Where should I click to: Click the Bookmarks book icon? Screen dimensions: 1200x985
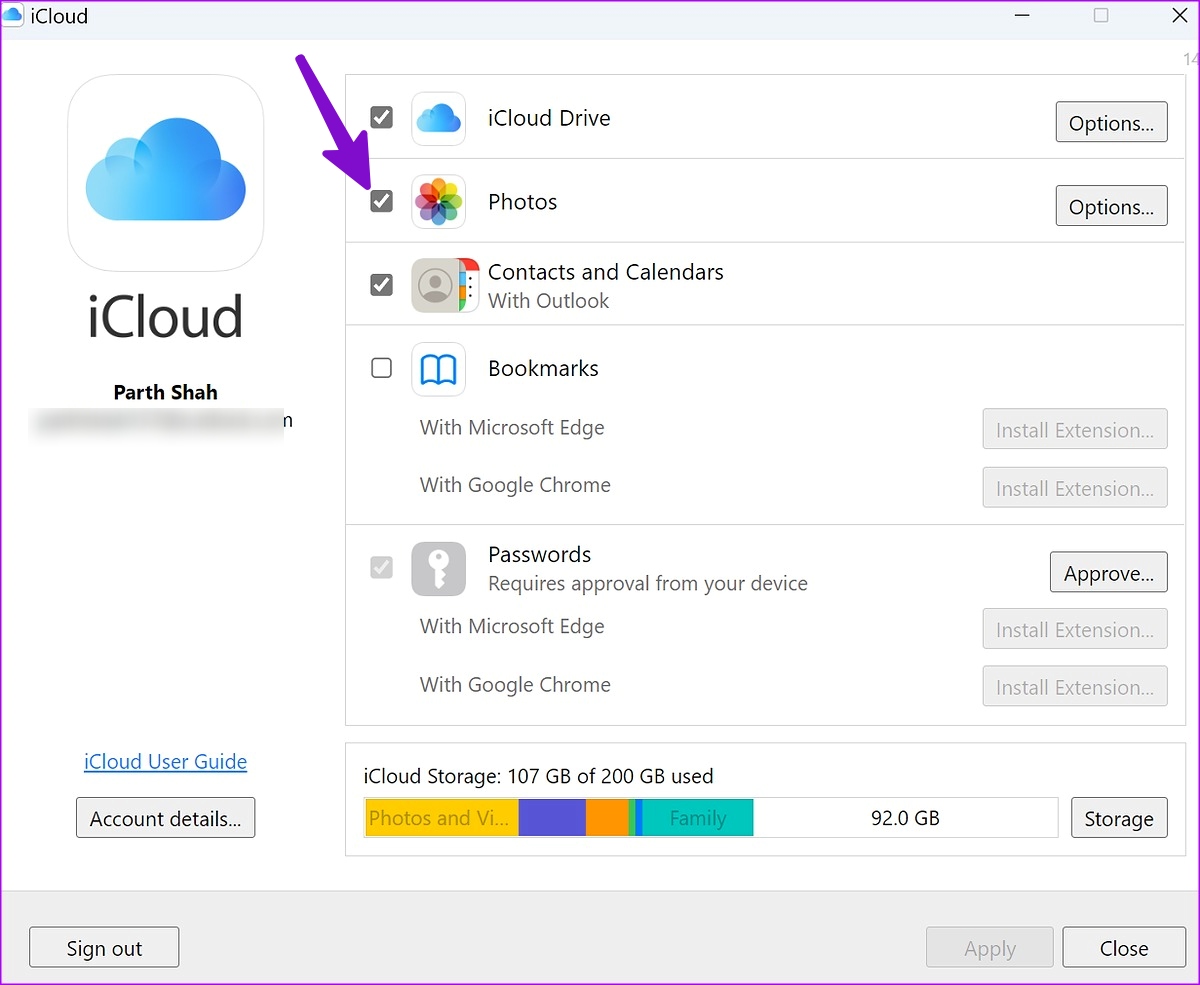coord(438,369)
